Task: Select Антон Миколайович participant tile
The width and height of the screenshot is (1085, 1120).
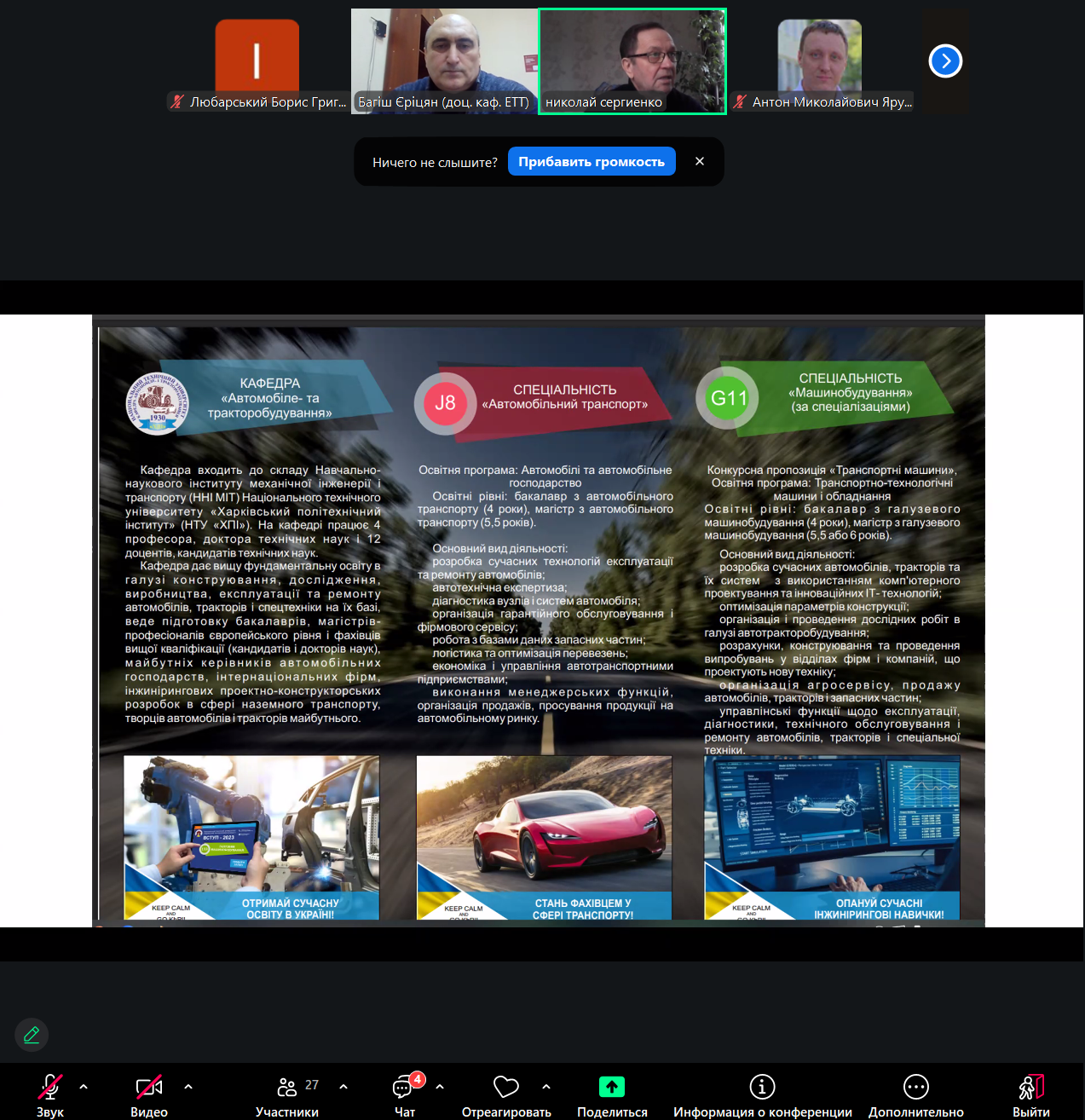Action: (x=821, y=61)
